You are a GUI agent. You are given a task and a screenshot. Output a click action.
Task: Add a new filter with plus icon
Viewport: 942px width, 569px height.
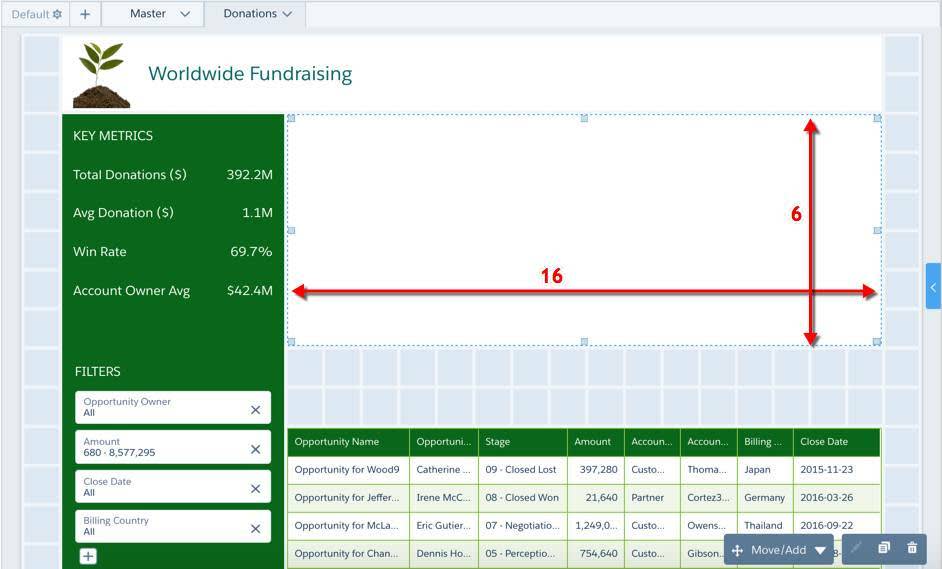coord(88,556)
